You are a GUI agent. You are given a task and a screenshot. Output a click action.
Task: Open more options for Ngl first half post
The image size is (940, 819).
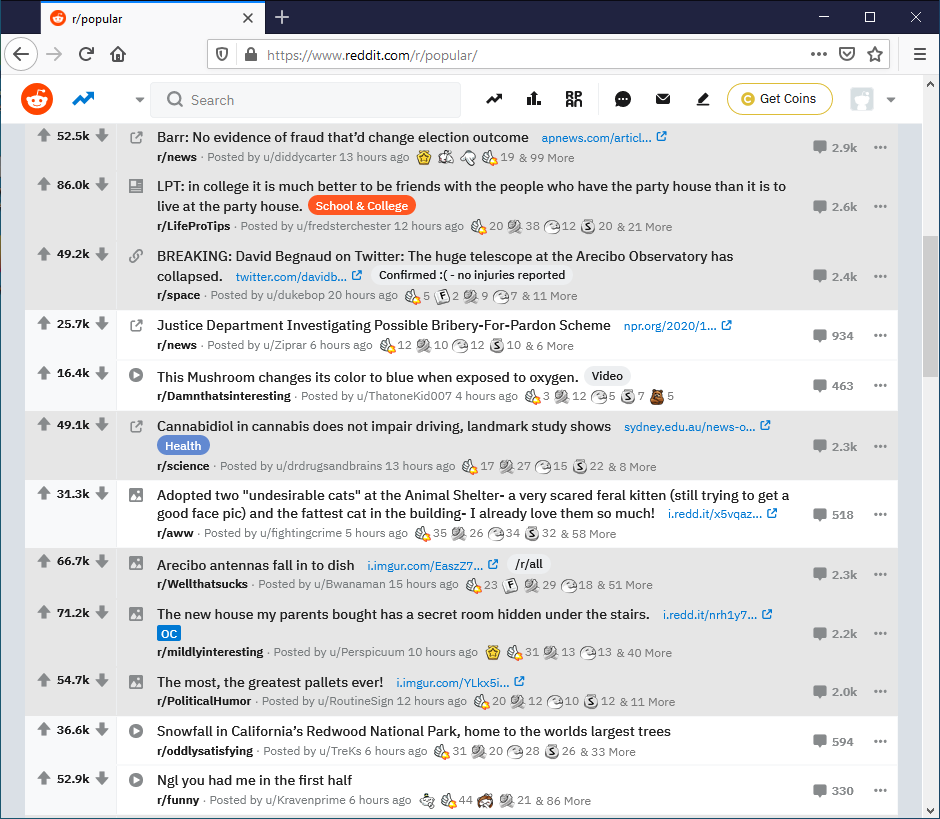tap(880, 791)
